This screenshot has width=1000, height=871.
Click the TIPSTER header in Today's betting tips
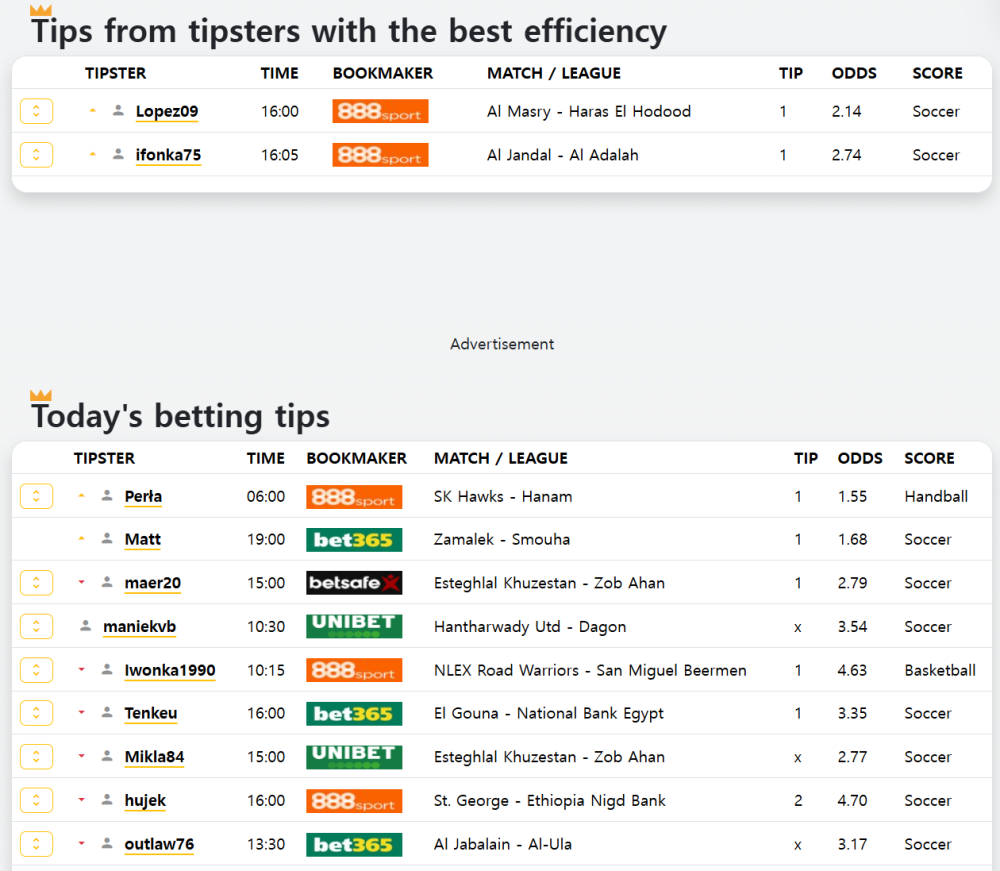click(x=104, y=458)
